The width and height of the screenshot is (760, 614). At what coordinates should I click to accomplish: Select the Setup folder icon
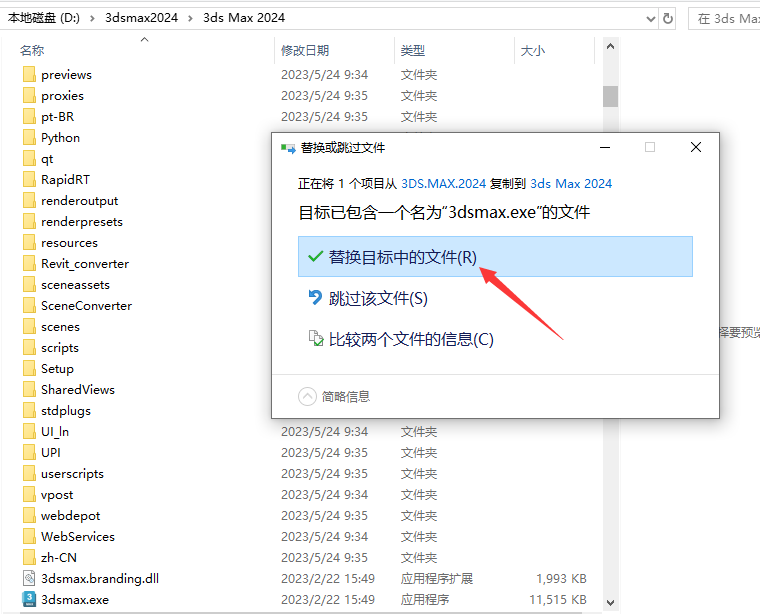29,368
